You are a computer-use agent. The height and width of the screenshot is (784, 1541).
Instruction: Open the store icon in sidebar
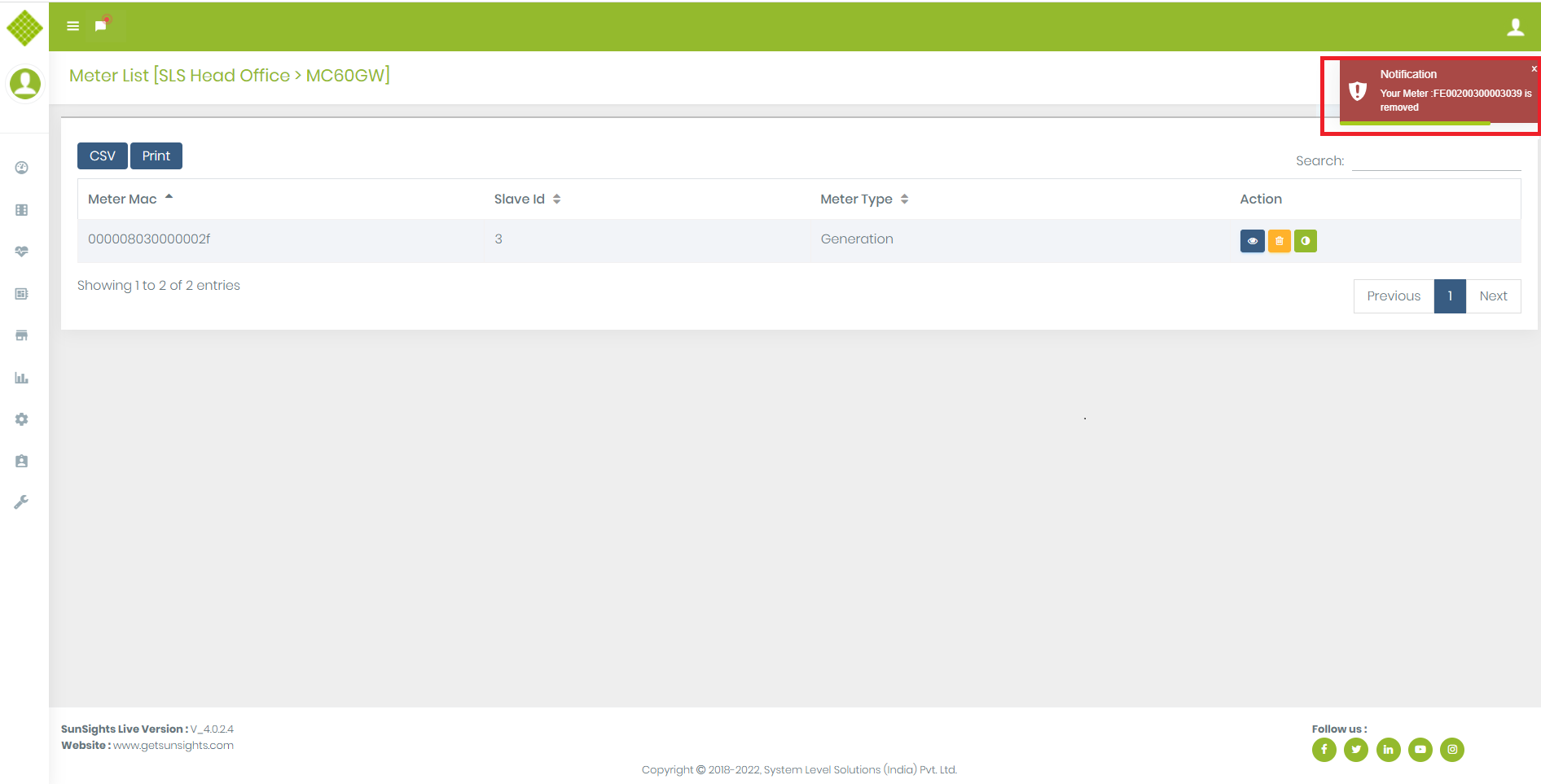coord(22,335)
